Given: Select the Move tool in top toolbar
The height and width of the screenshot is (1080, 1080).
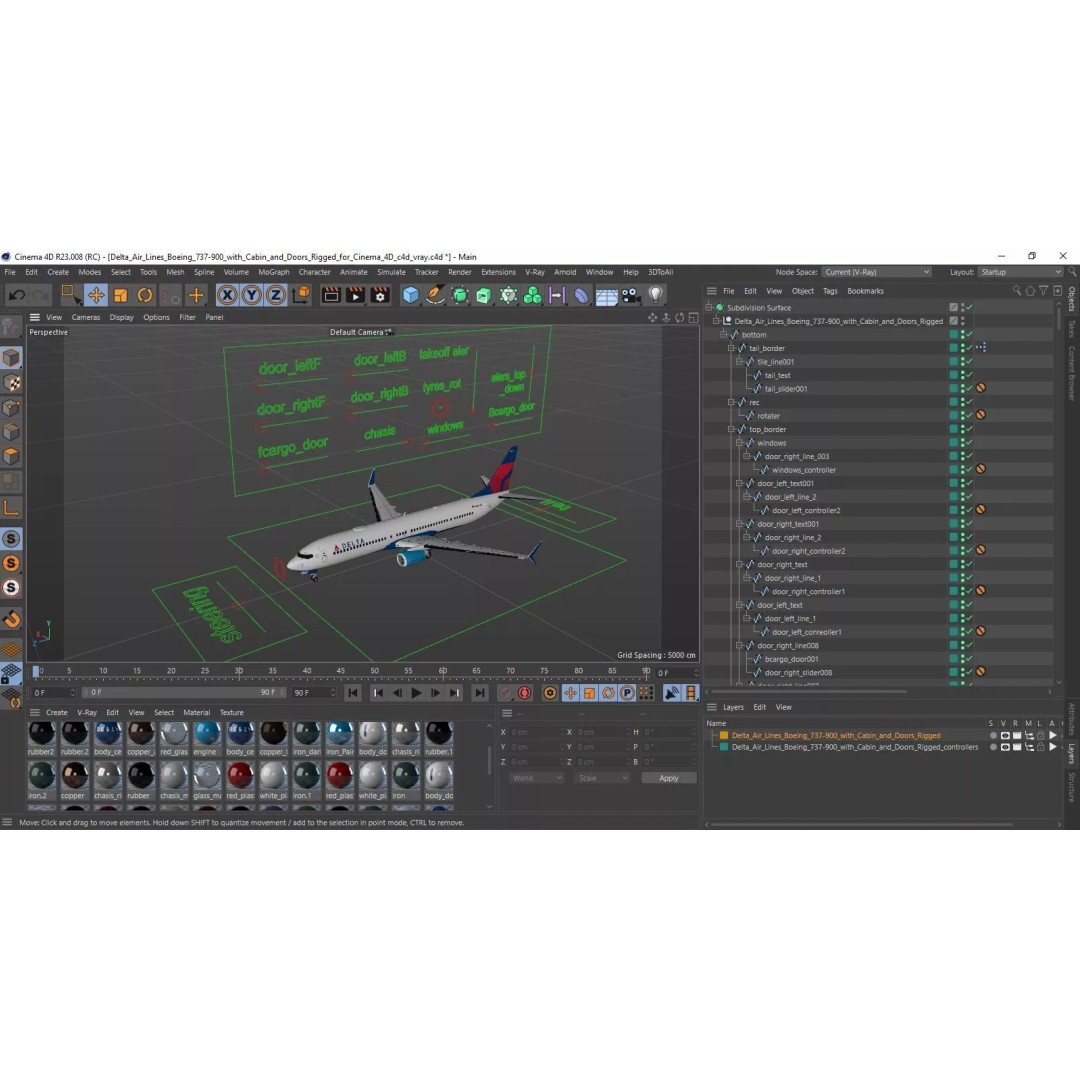Looking at the screenshot, I should tap(96, 295).
